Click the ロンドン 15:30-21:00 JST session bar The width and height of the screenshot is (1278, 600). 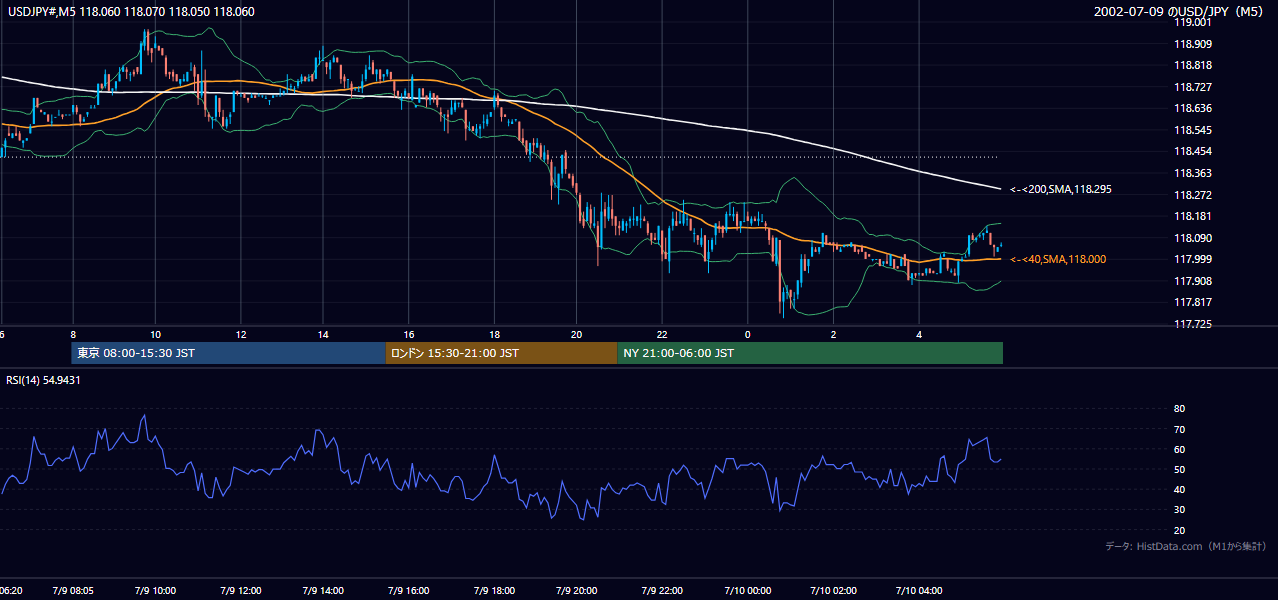point(501,353)
